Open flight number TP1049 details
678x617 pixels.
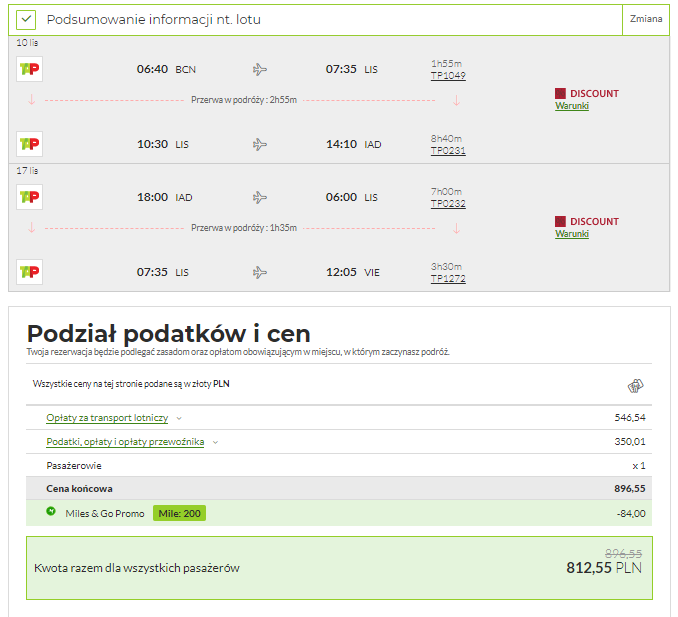448,76
